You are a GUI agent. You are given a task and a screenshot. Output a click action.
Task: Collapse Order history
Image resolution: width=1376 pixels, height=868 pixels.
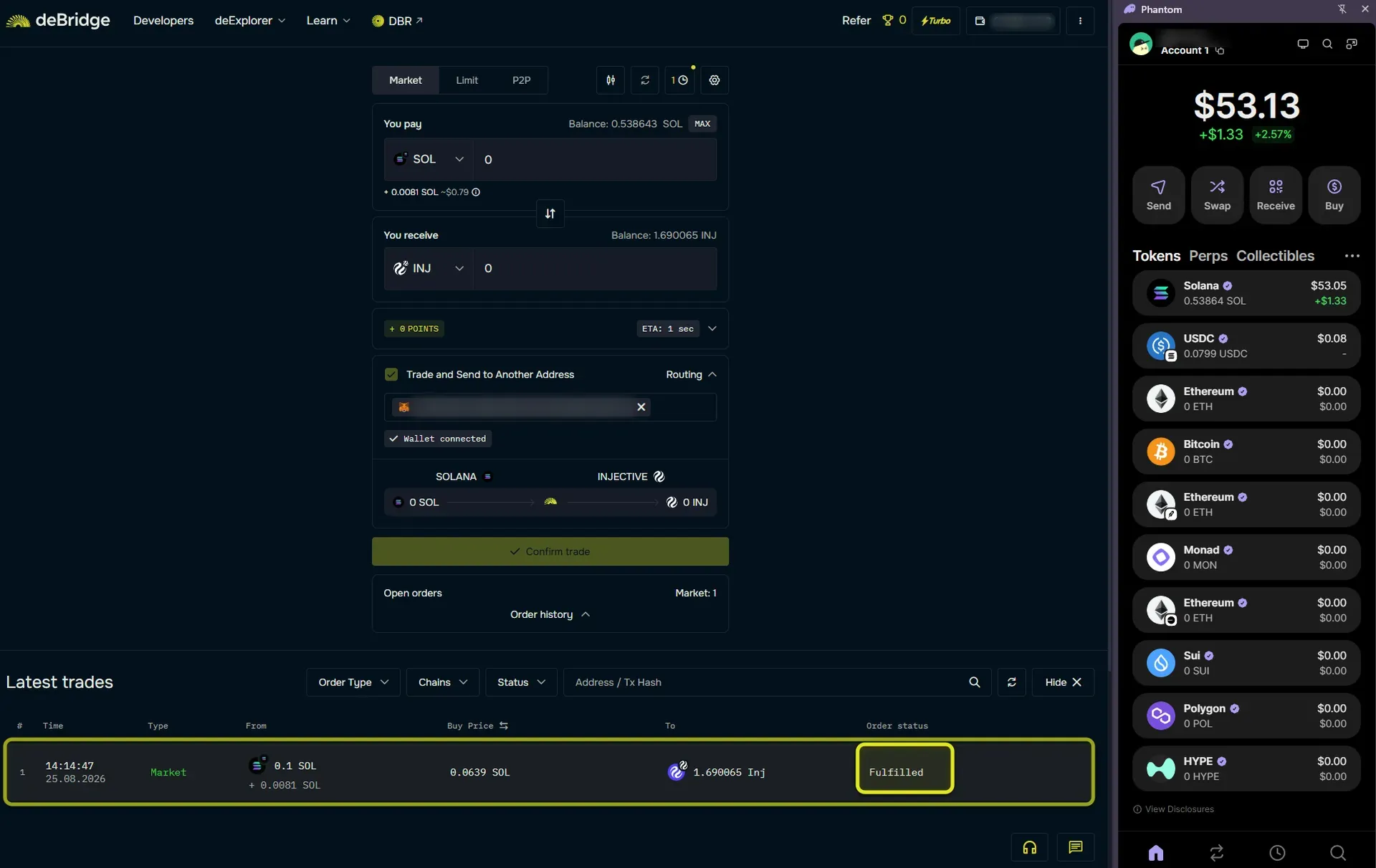pyautogui.click(x=550, y=614)
